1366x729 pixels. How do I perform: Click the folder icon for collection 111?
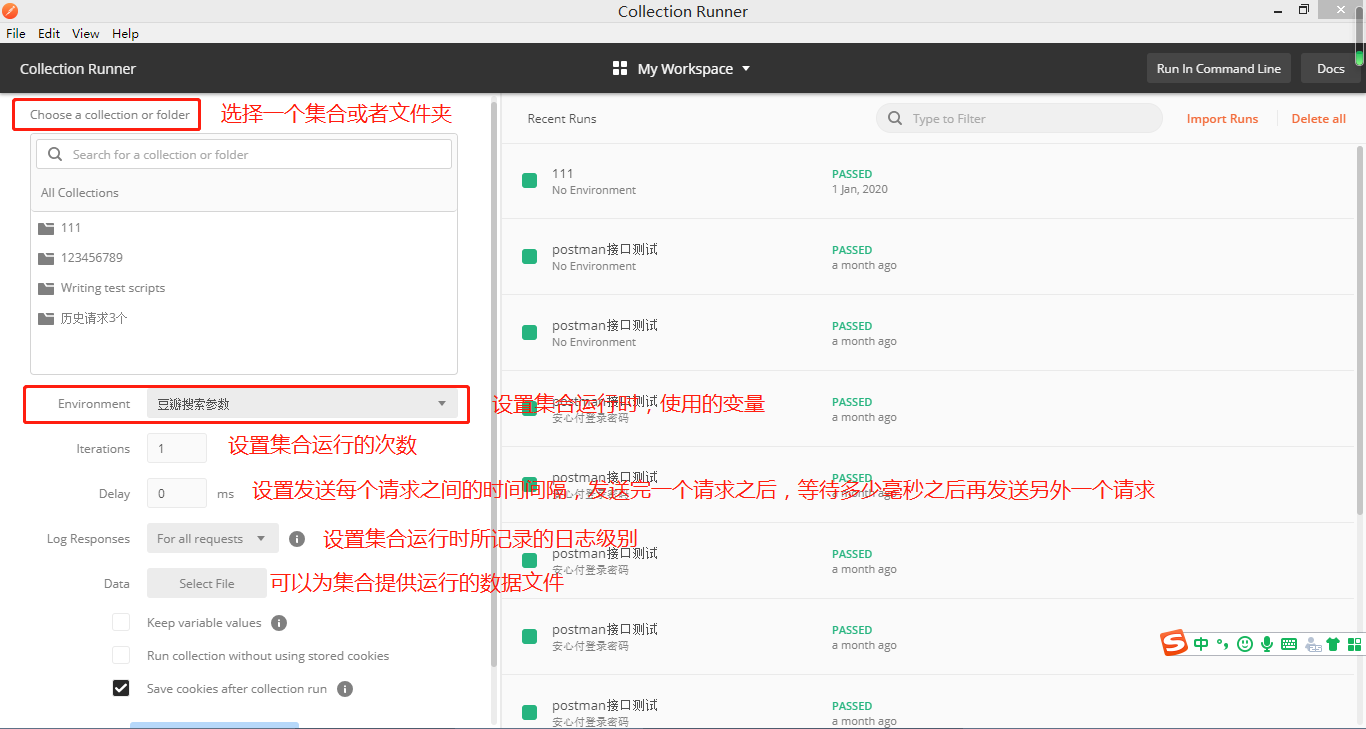click(x=46, y=228)
